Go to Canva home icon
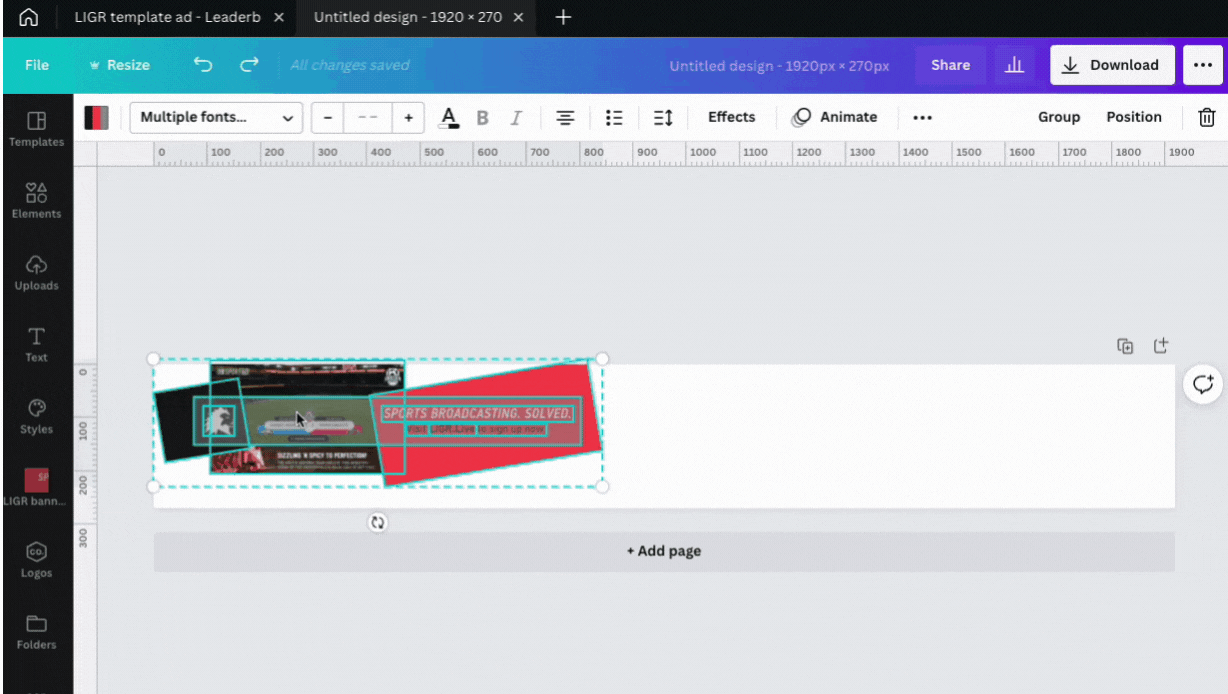Screen dimensions: 1228x694 (29, 17)
